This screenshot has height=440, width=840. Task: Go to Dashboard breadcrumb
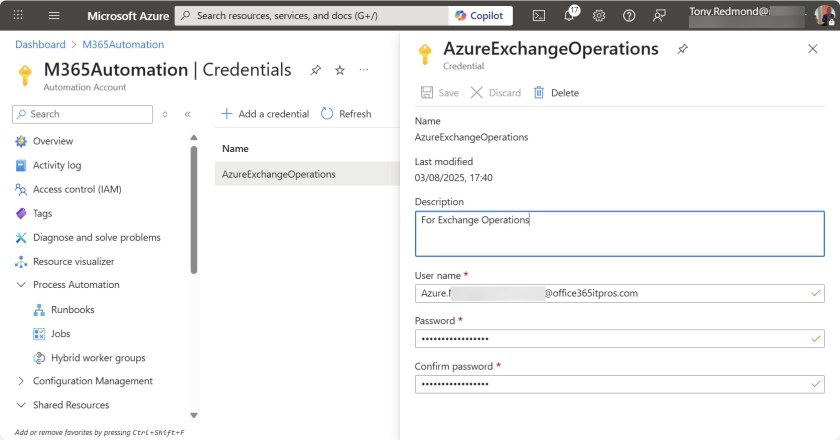coord(40,44)
